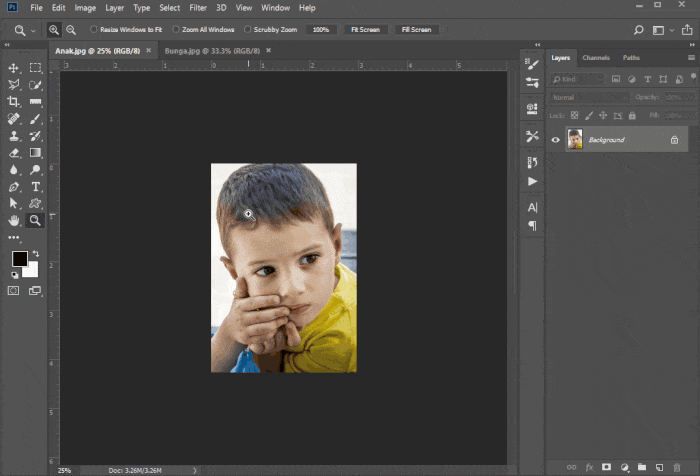Select the Rectangular Marquee tool

click(x=35, y=68)
